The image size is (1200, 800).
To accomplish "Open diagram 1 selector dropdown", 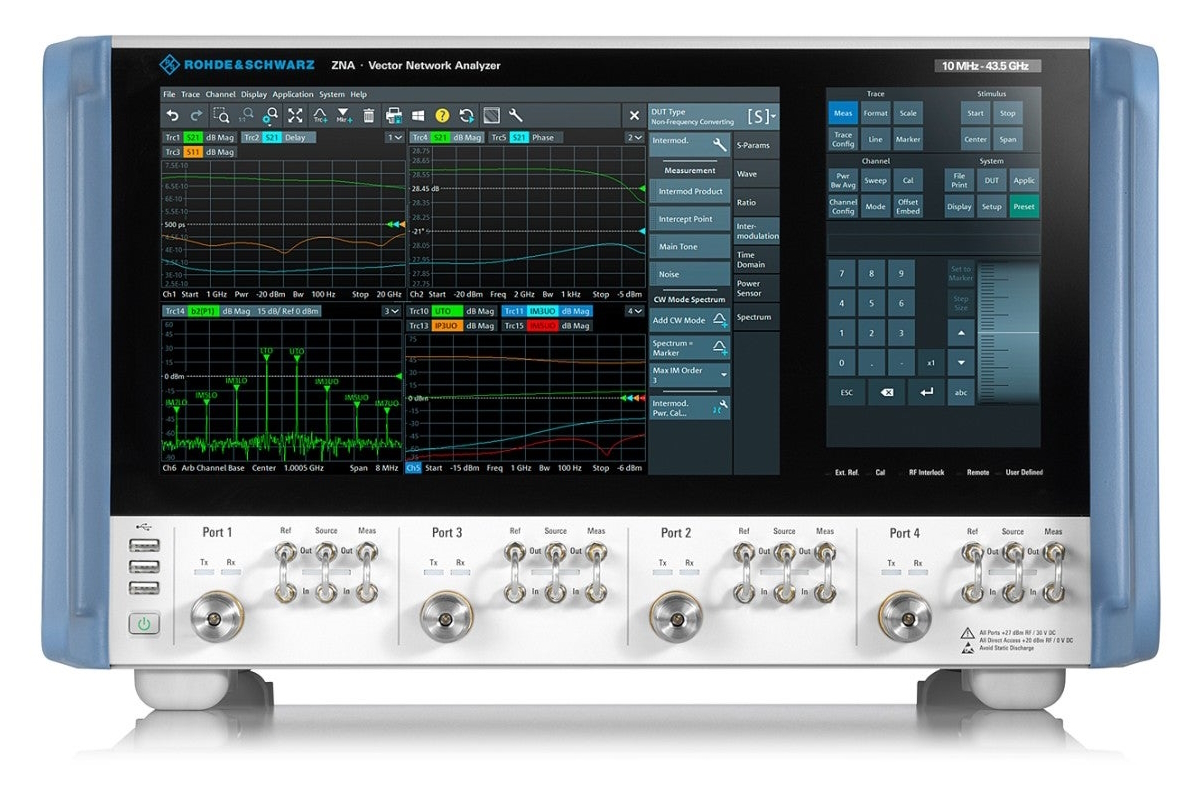I will coord(394,137).
